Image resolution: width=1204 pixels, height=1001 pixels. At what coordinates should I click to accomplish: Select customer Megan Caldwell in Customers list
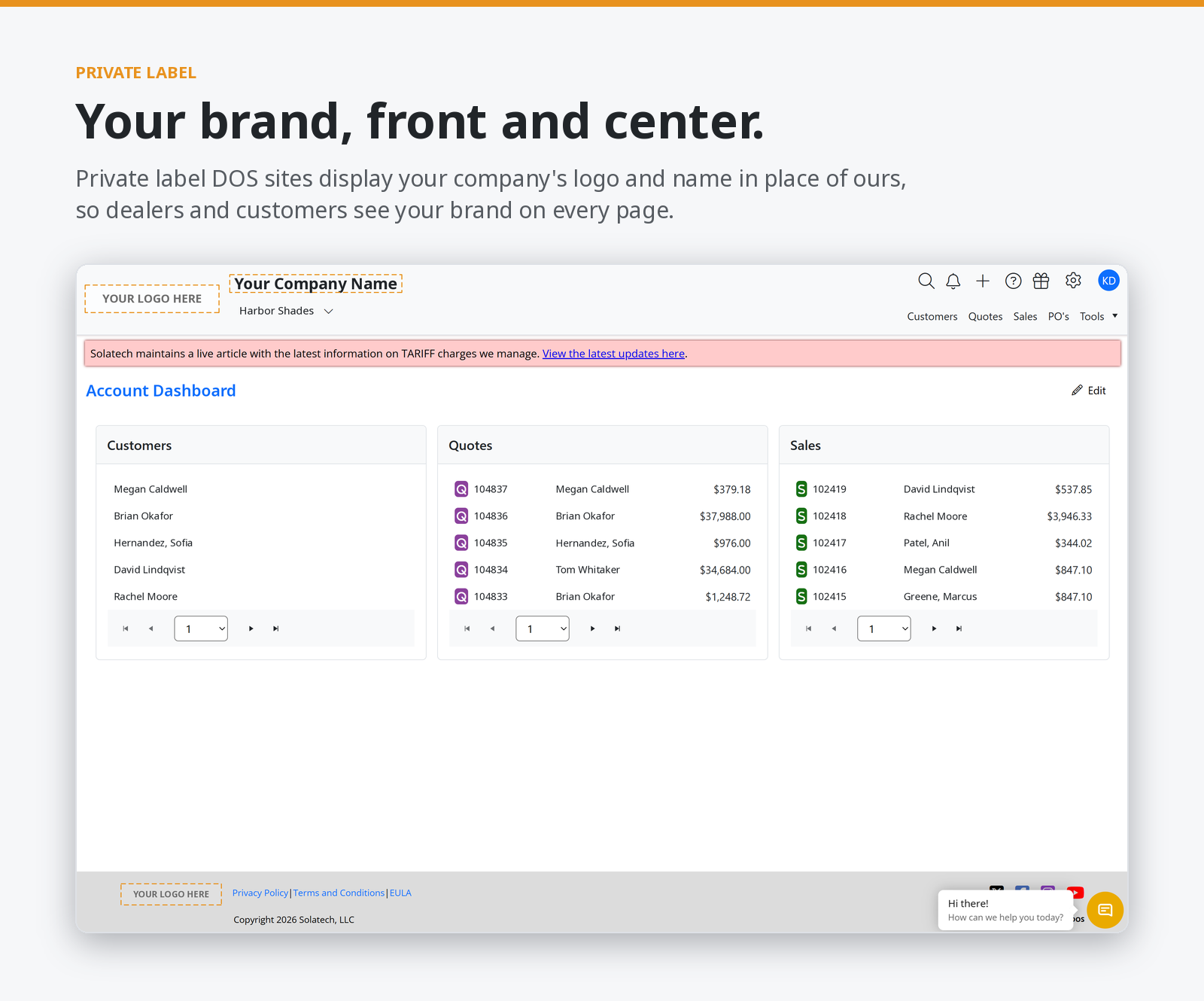click(x=150, y=489)
